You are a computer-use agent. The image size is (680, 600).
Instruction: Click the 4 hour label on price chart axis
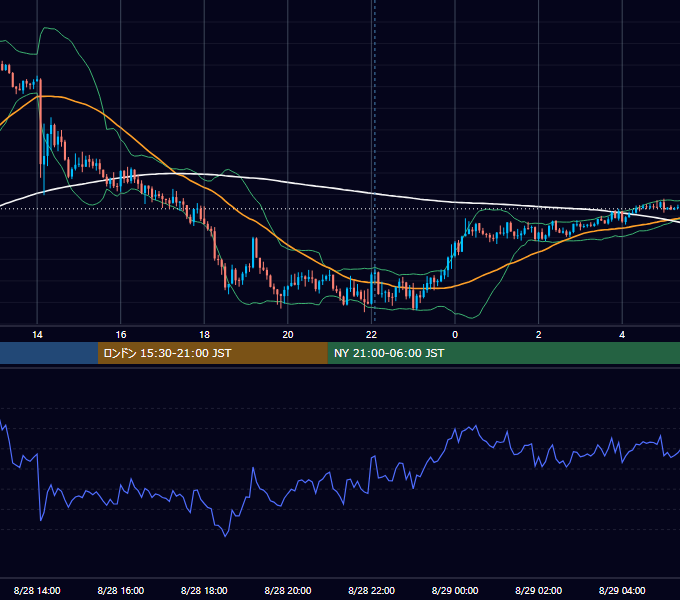click(622, 334)
